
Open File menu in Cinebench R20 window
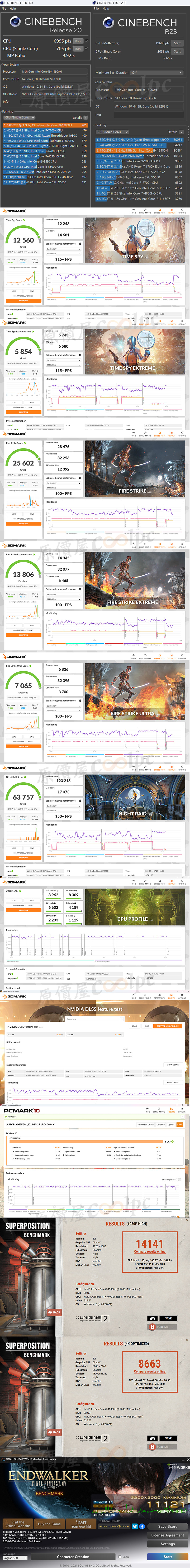pyautogui.click(x=4, y=9)
